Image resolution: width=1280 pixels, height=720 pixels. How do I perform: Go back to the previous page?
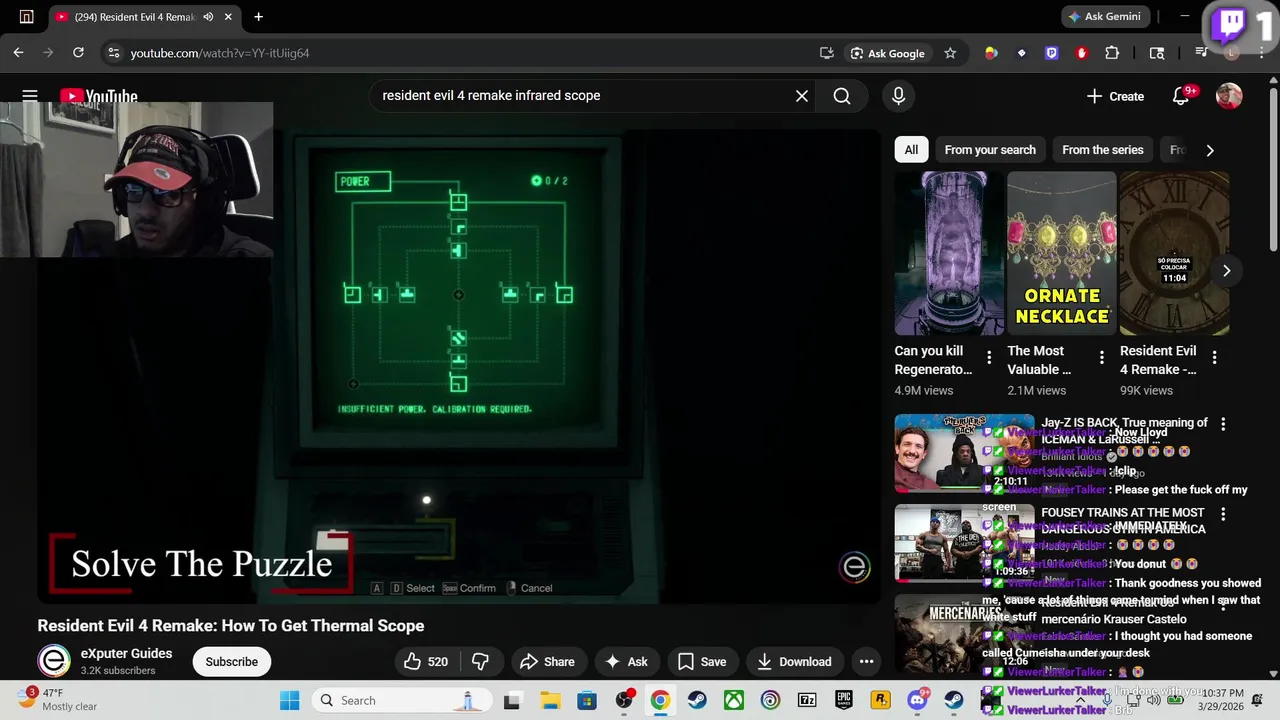(19, 53)
